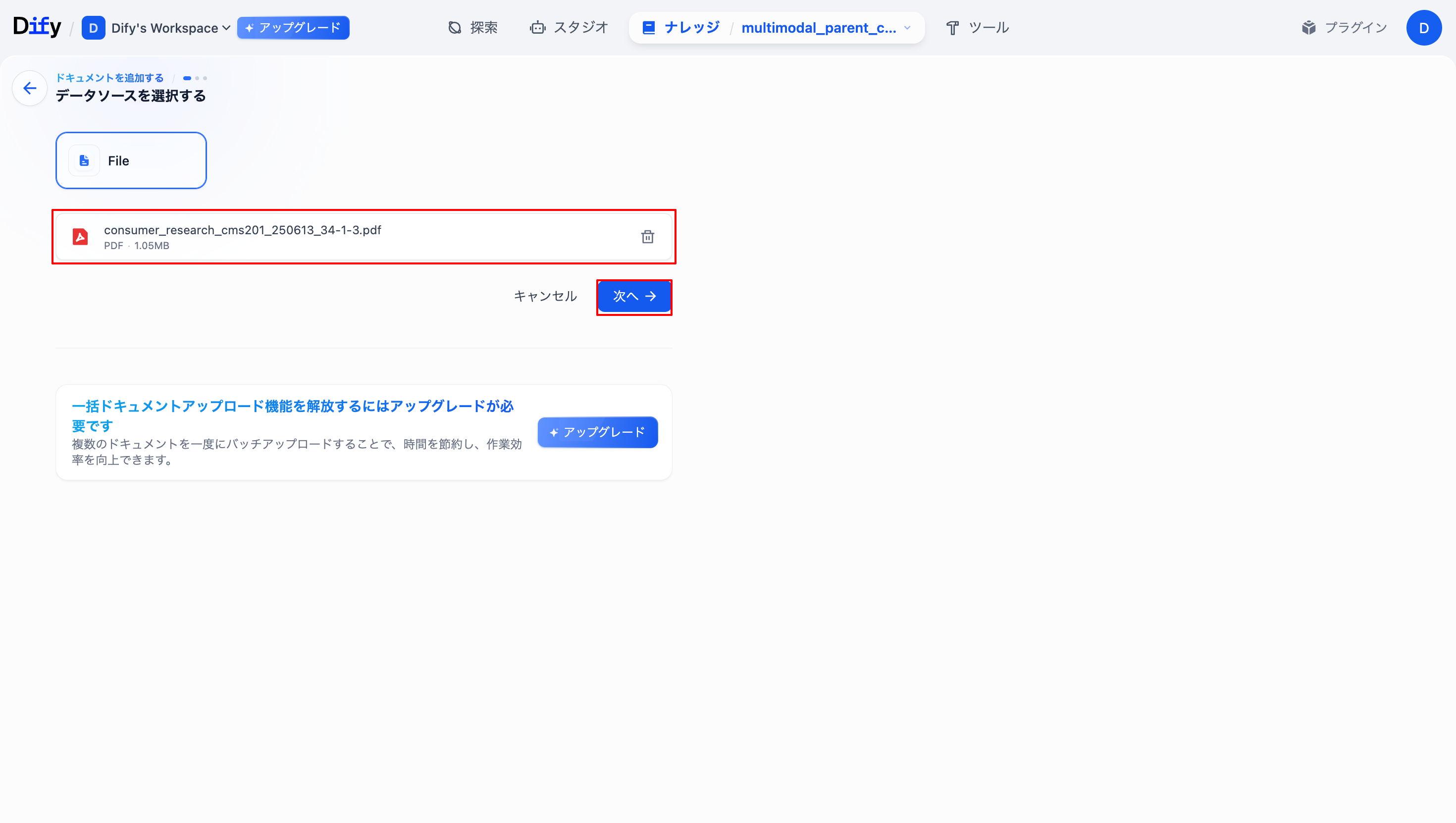The height and width of the screenshot is (823, 1456).
Task: Select the File data source card
Action: (x=131, y=160)
